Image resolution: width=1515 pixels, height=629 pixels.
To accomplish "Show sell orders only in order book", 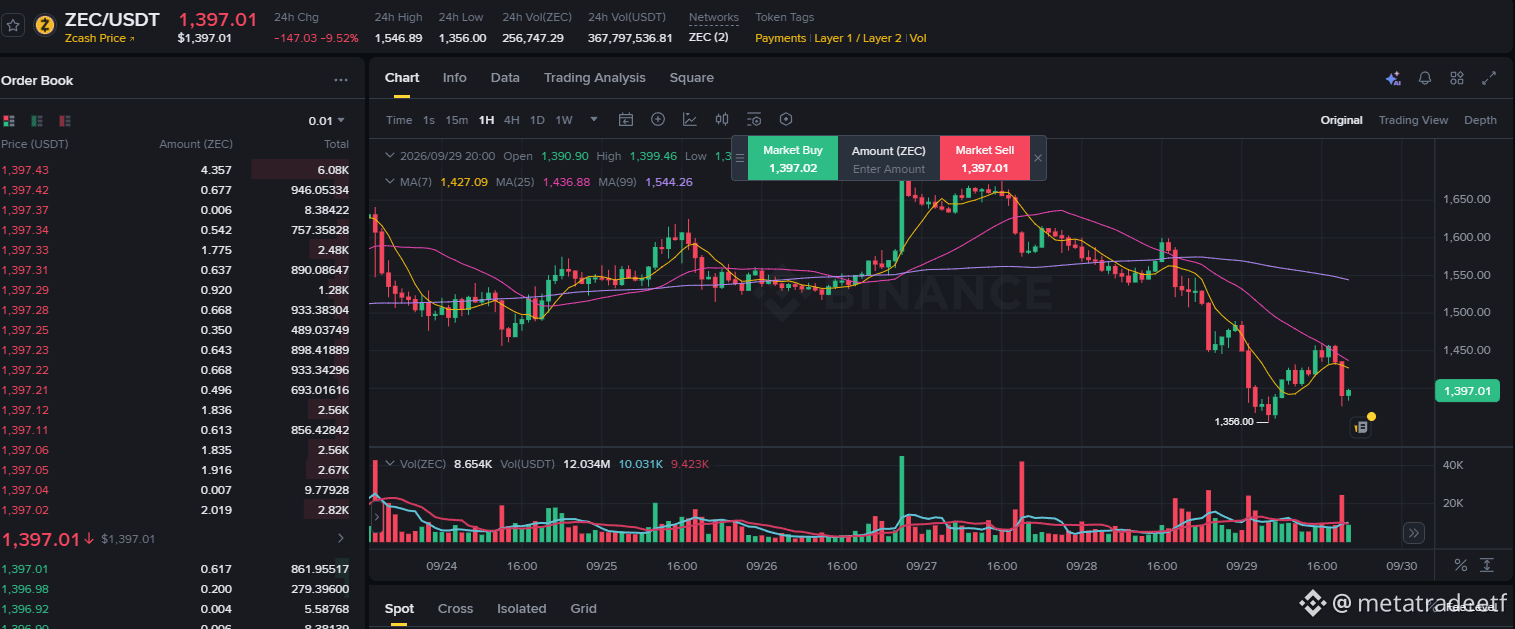I will pyautogui.click(x=65, y=121).
